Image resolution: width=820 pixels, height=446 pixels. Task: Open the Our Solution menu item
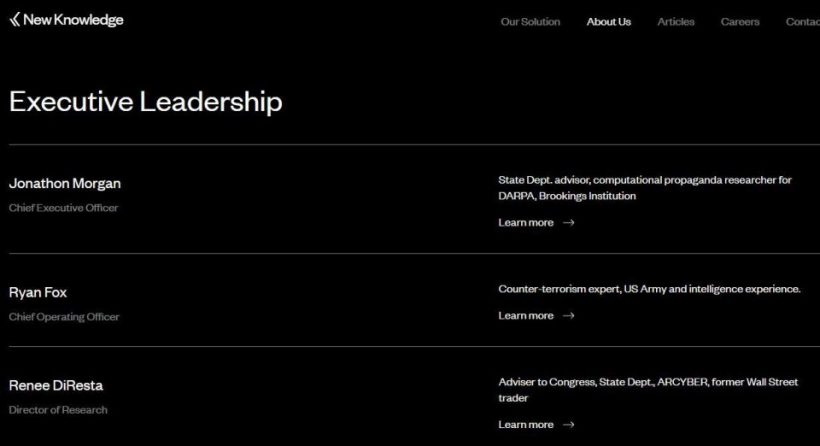530,22
